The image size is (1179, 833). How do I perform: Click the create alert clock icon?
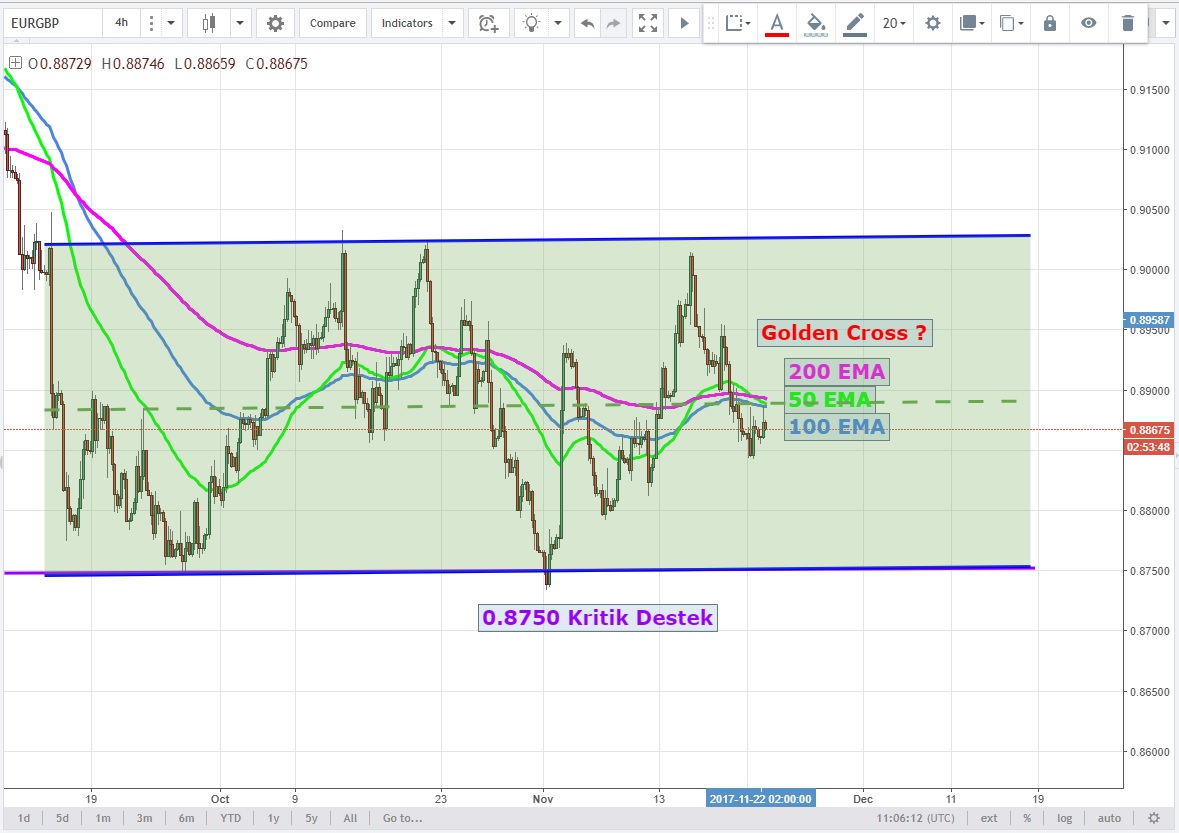(x=488, y=23)
